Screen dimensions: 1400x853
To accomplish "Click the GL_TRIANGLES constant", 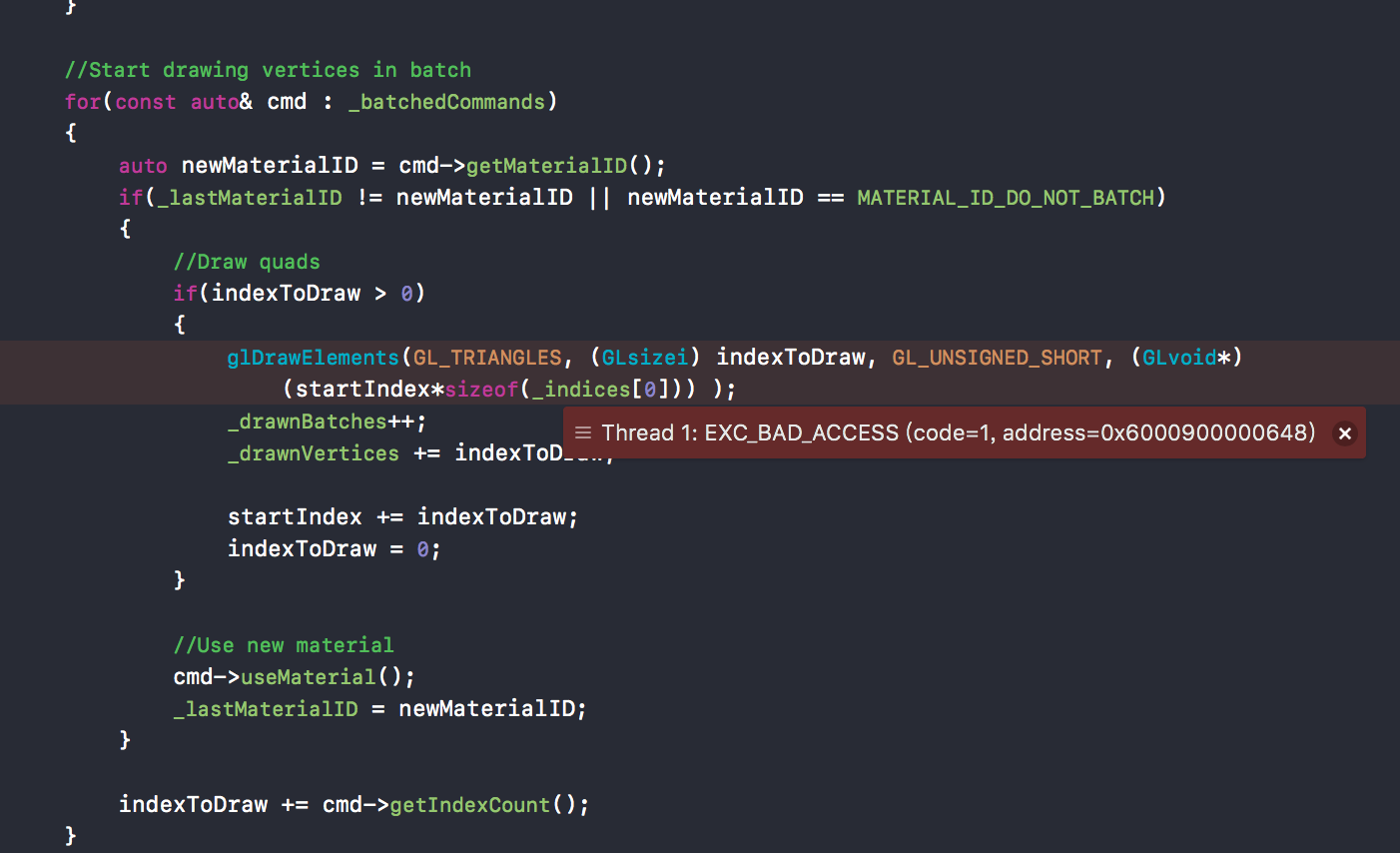I will click(487, 358).
